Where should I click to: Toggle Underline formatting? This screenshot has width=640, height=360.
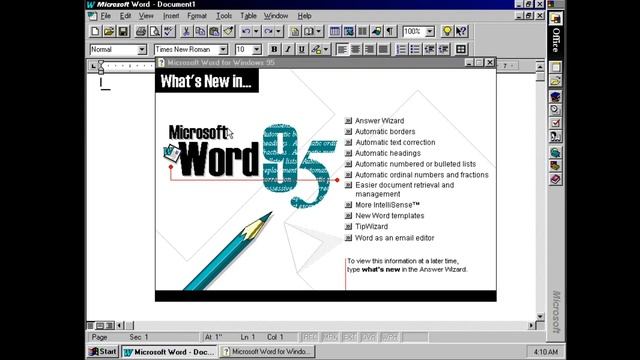[302, 49]
